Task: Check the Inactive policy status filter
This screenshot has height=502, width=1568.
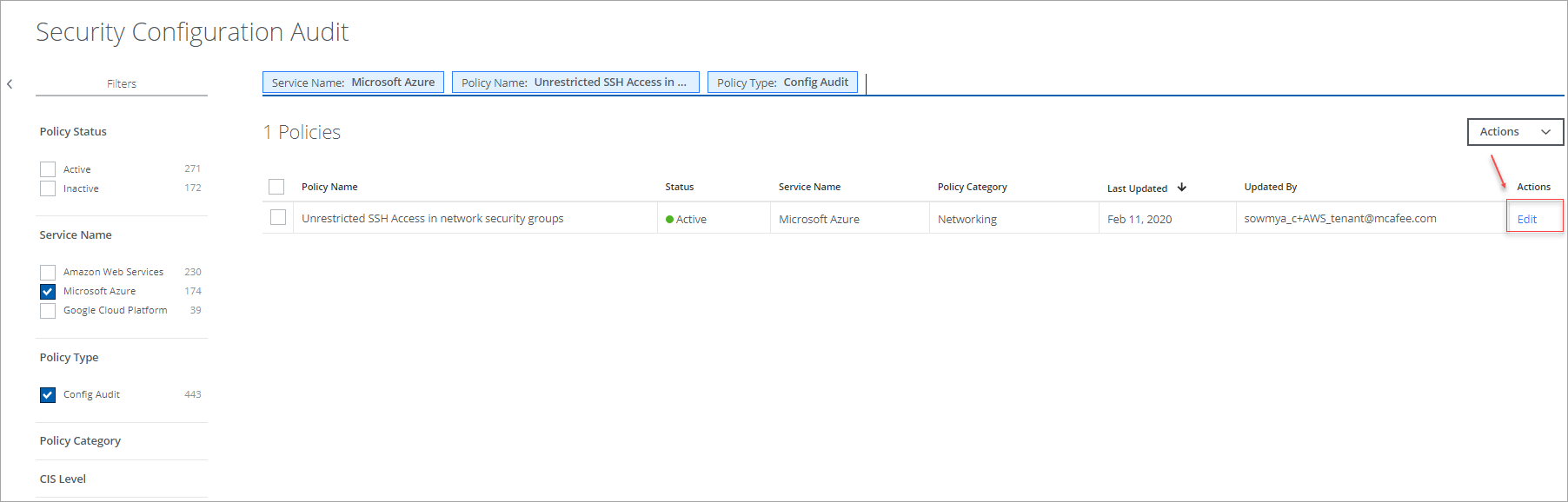Action: tap(48, 188)
